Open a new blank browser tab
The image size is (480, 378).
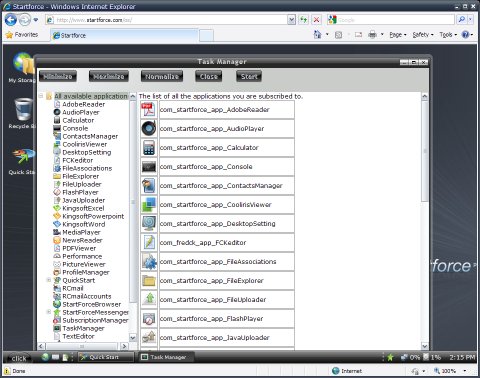pyautogui.click(x=206, y=36)
